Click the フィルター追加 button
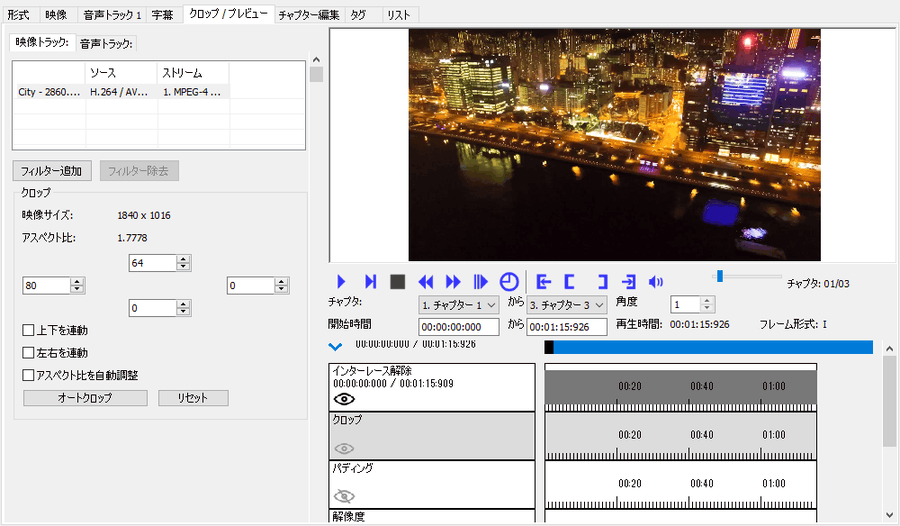The height and width of the screenshot is (526, 900). coord(52,171)
